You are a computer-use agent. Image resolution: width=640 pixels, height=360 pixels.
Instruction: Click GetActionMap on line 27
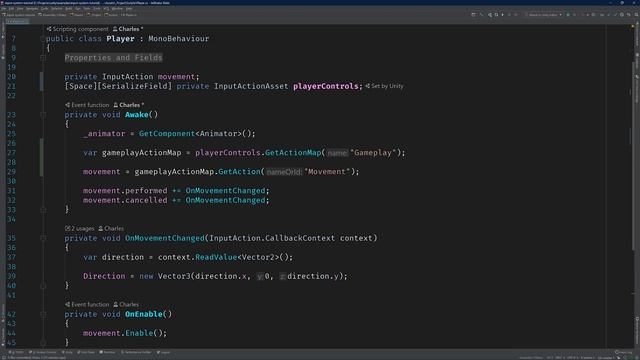[293, 153]
